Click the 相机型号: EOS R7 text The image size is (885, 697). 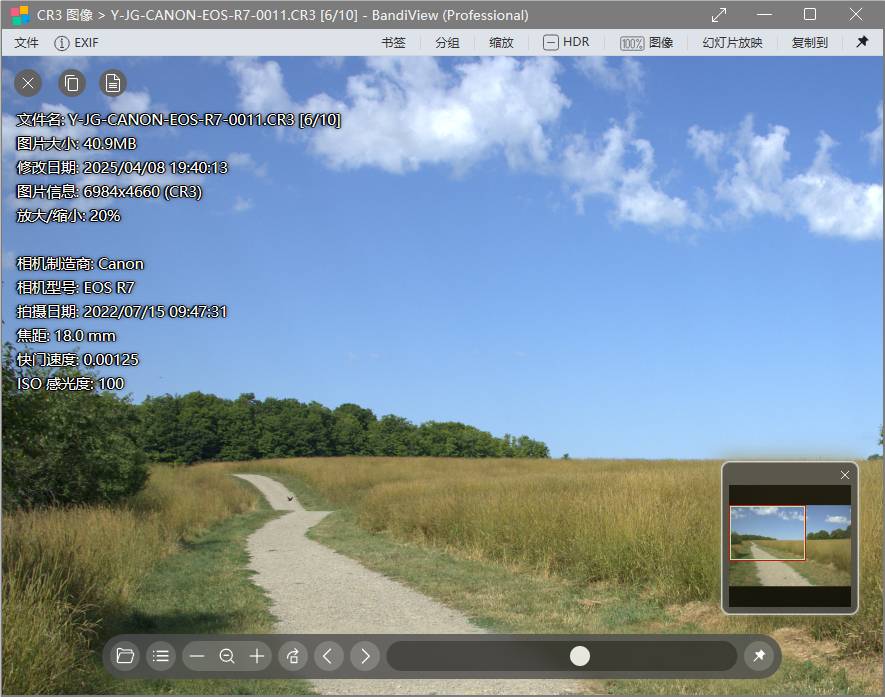tap(76, 288)
